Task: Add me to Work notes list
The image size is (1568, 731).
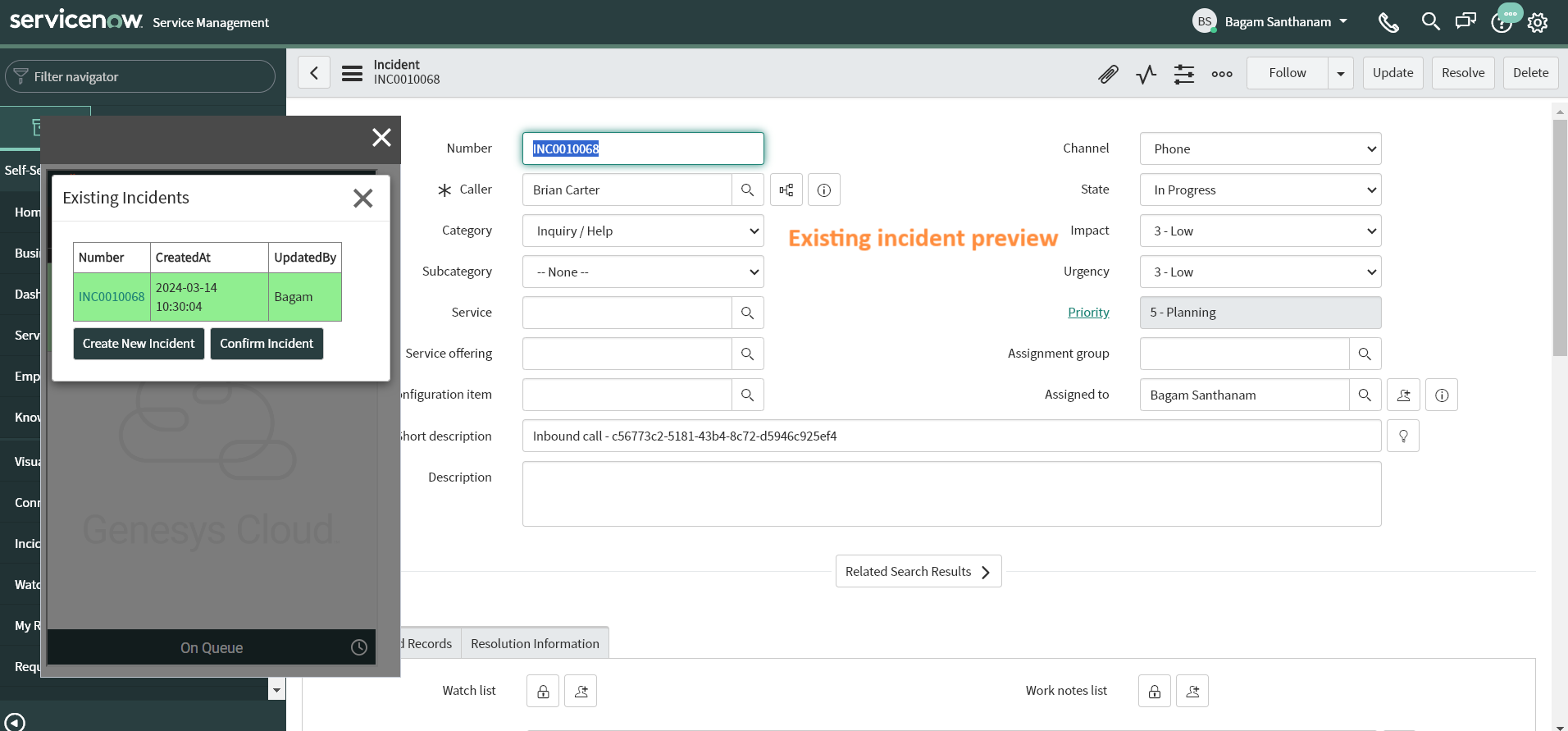Action: click(x=1192, y=691)
